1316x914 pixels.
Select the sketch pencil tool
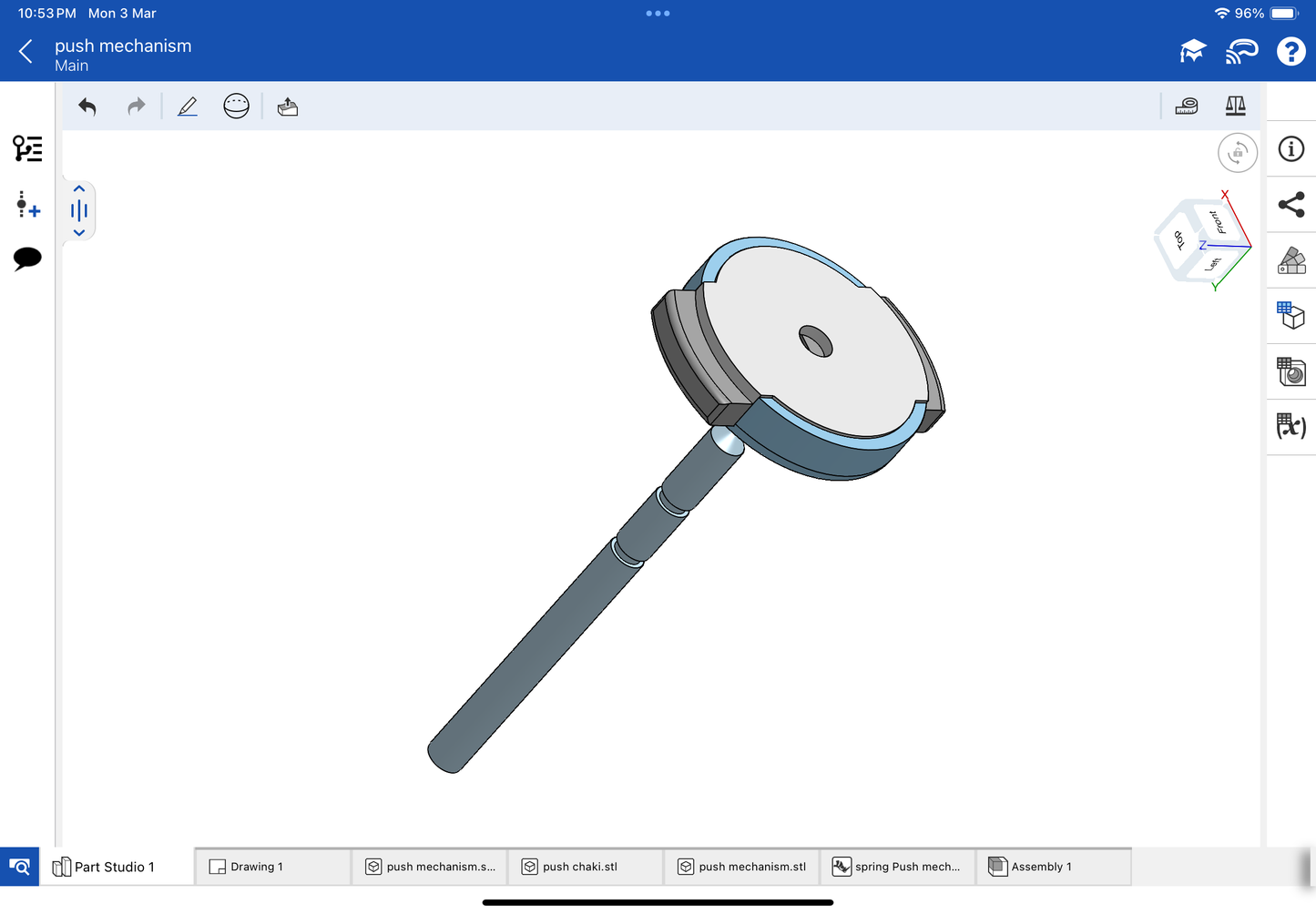[188, 107]
